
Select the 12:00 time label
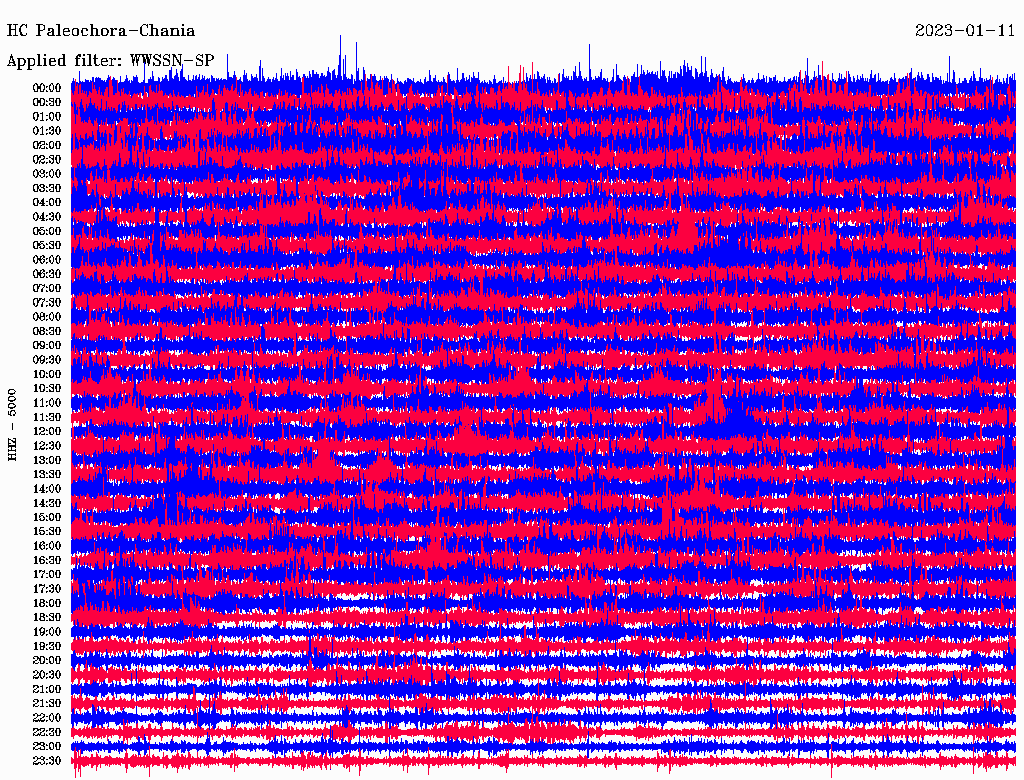47,432
